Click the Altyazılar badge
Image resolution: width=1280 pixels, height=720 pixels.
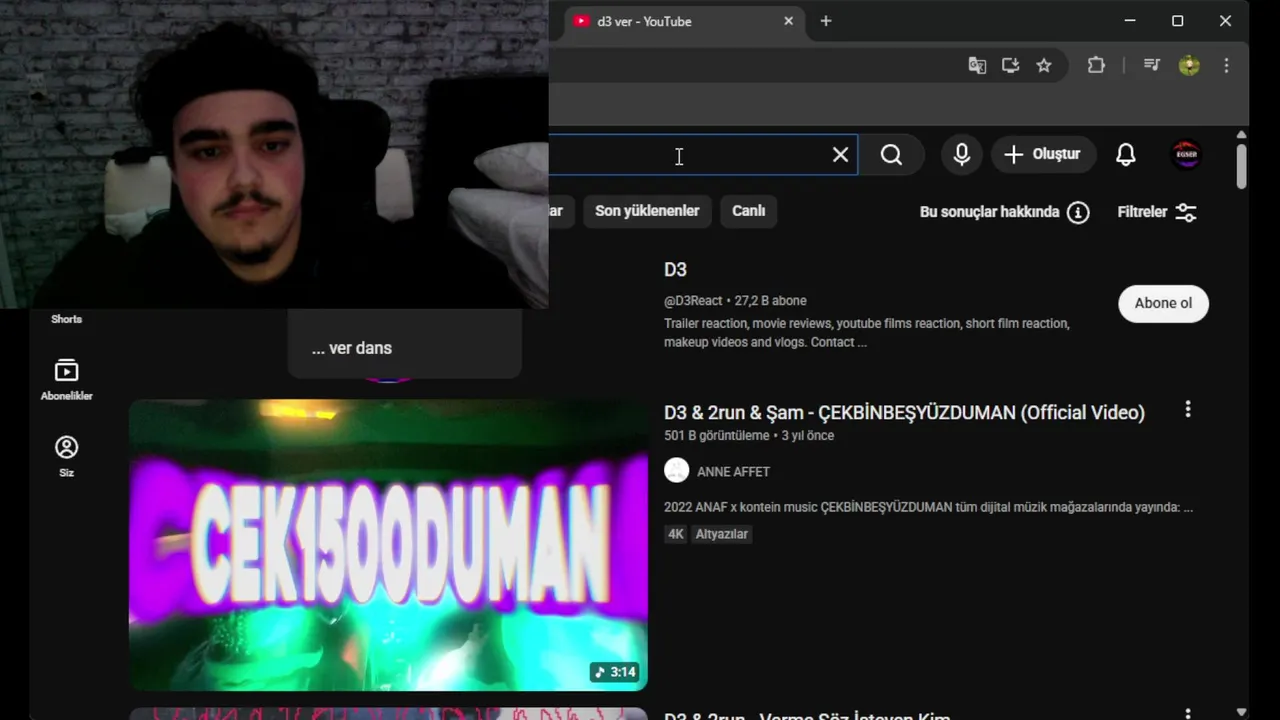tap(722, 534)
